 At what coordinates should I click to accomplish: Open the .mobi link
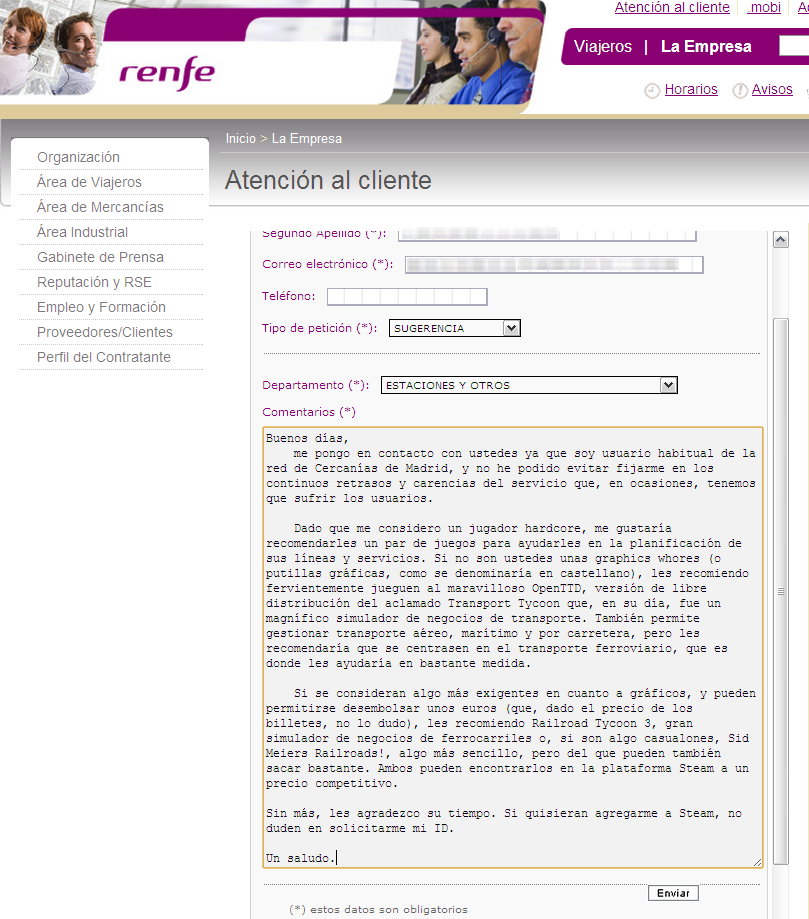coord(765,8)
